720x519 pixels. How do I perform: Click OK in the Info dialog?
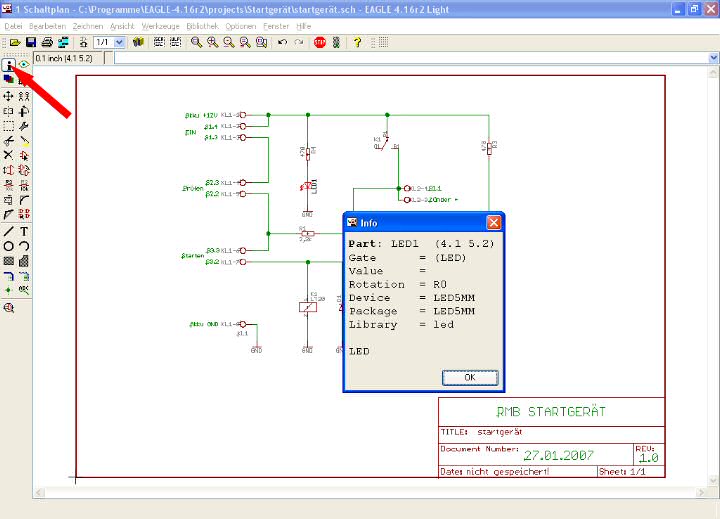click(x=469, y=377)
